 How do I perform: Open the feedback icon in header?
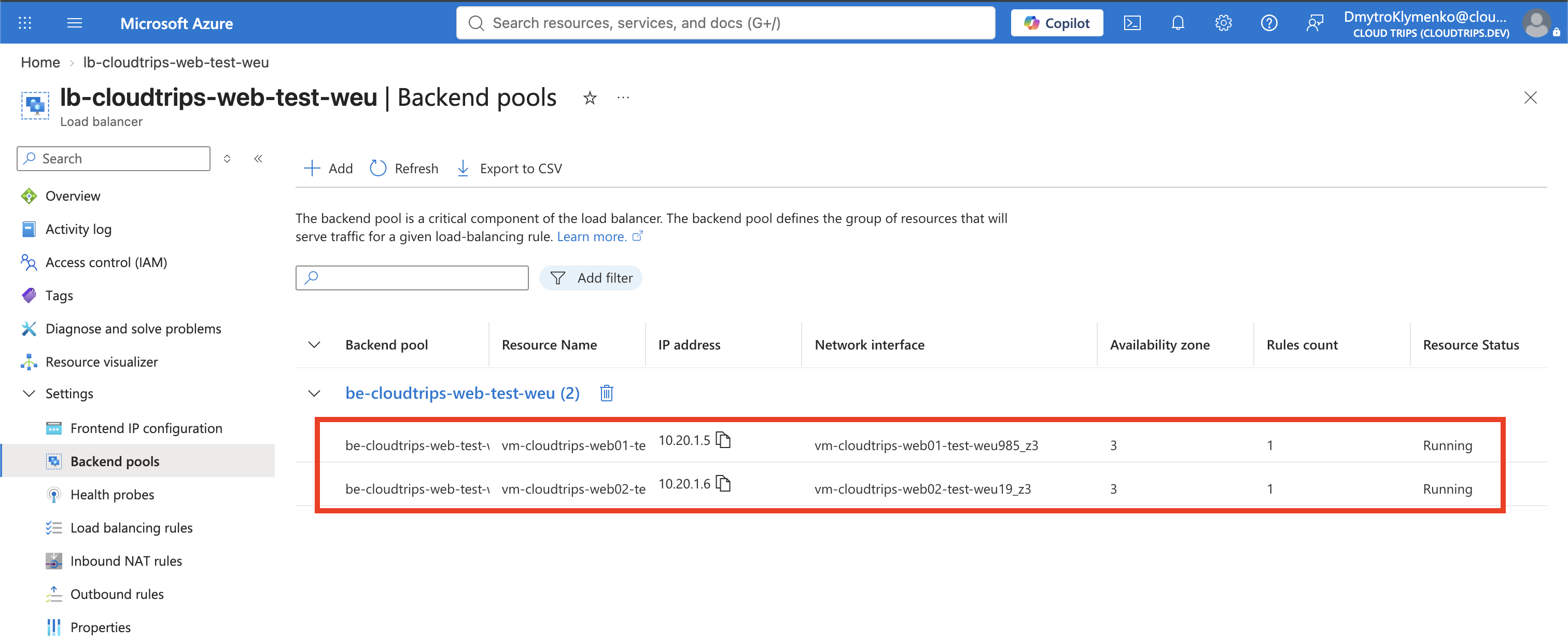tap(1315, 23)
